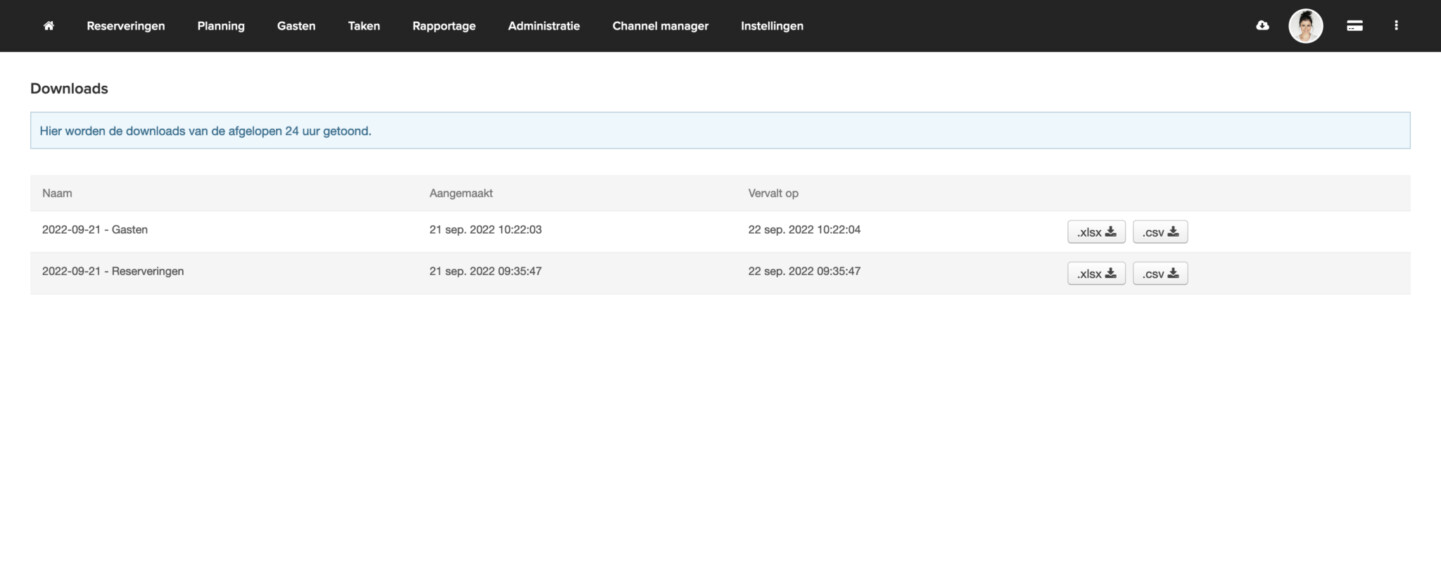
Task: Click the Aangemaakt column header
Action: click(461, 193)
